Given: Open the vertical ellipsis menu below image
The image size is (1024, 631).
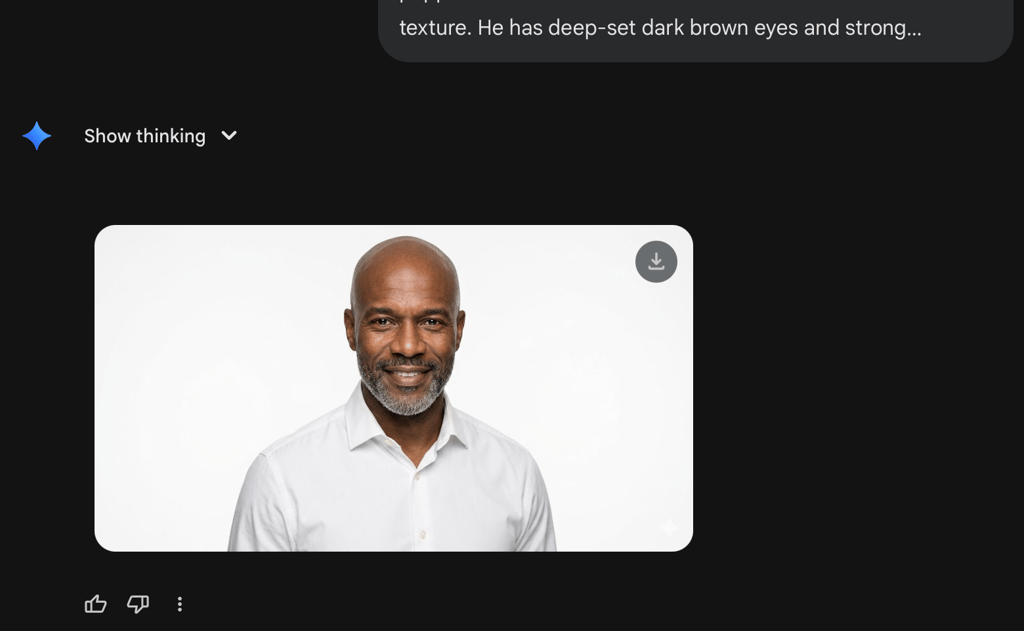Looking at the screenshot, I should (180, 604).
